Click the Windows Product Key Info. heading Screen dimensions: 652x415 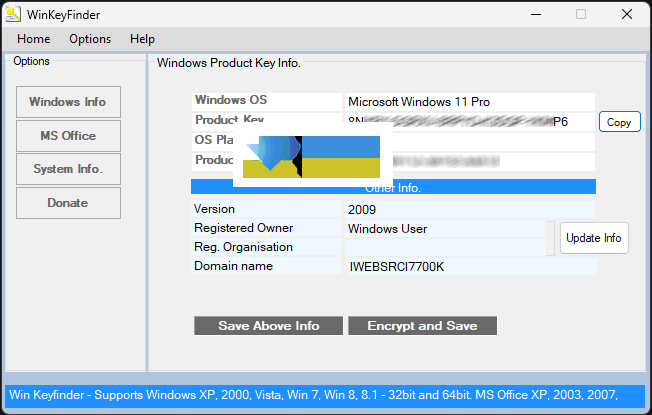pyautogui.click(x=229, y=63)
